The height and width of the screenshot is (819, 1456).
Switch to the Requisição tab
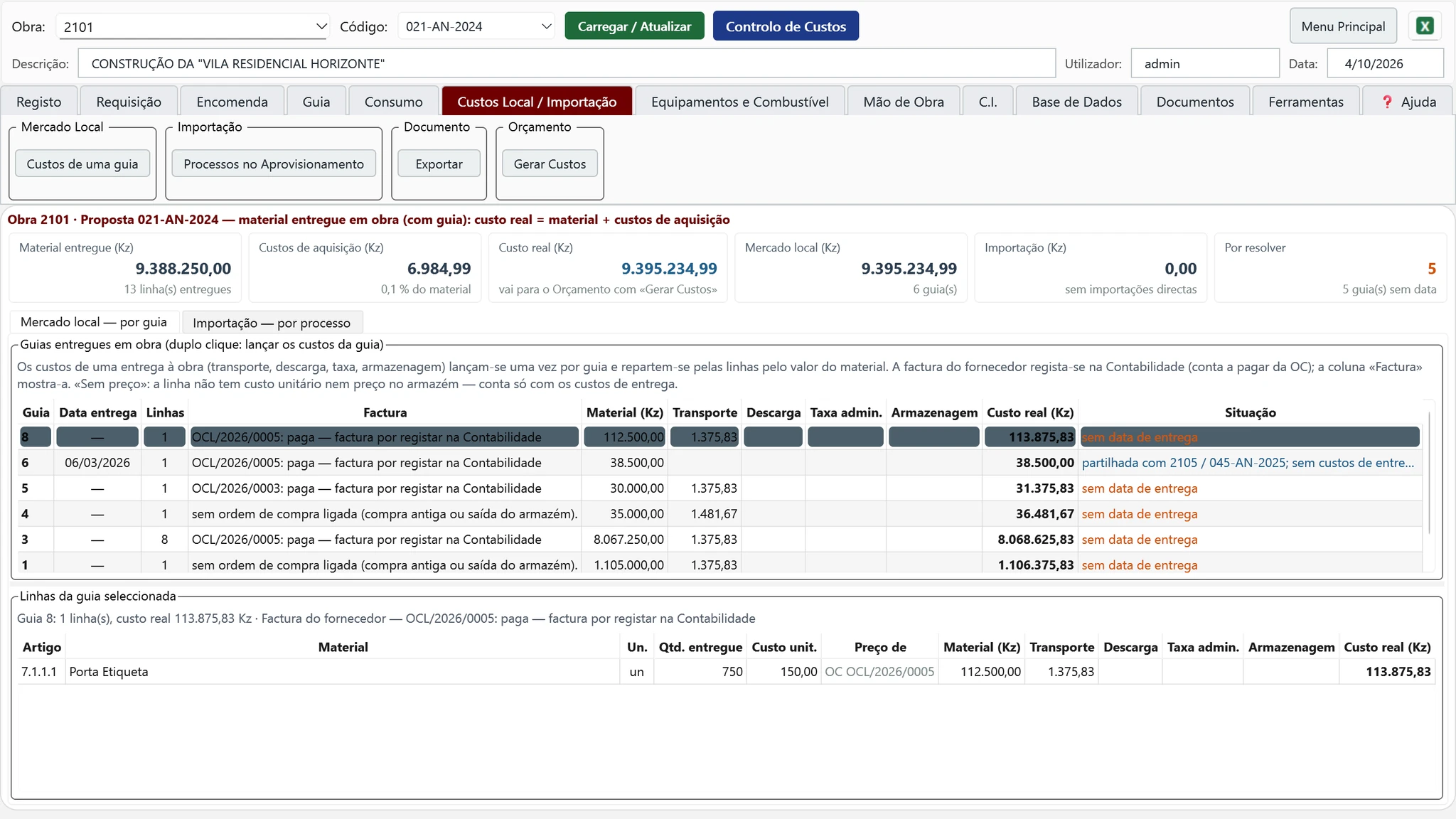coord(129,102)
